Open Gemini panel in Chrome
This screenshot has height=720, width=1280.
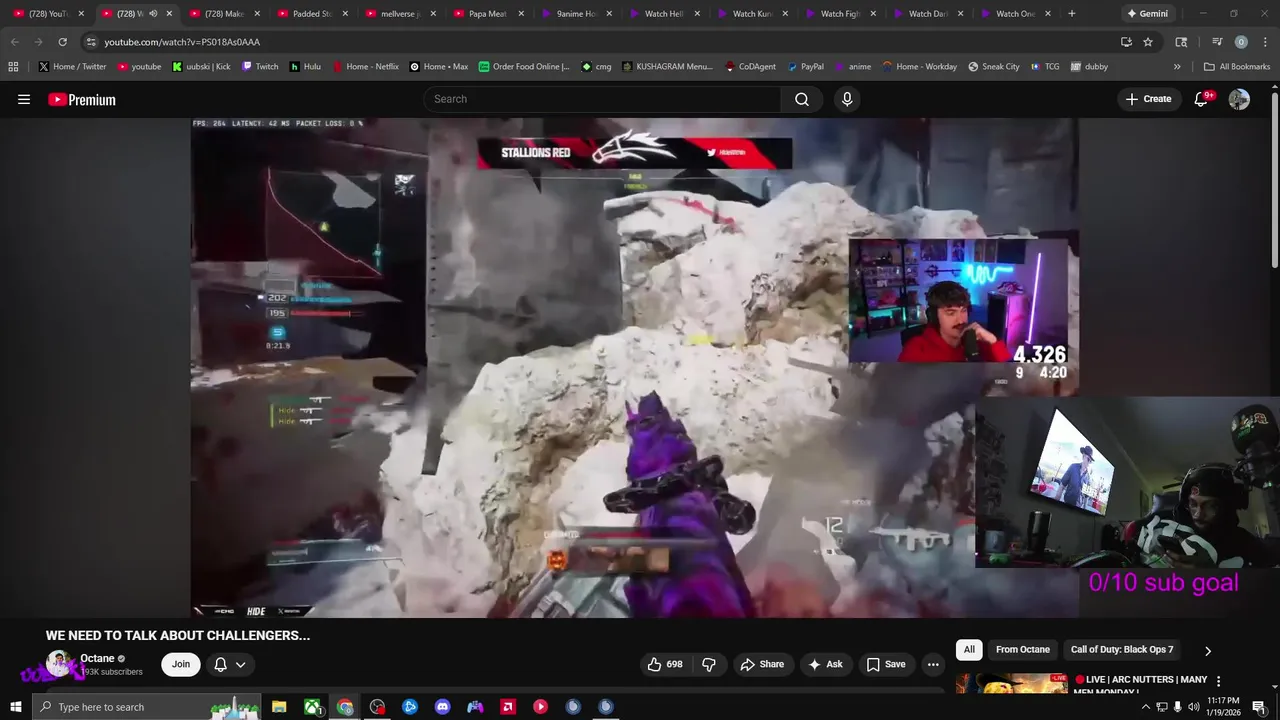pyautogui.click(x=1146, y=14)
